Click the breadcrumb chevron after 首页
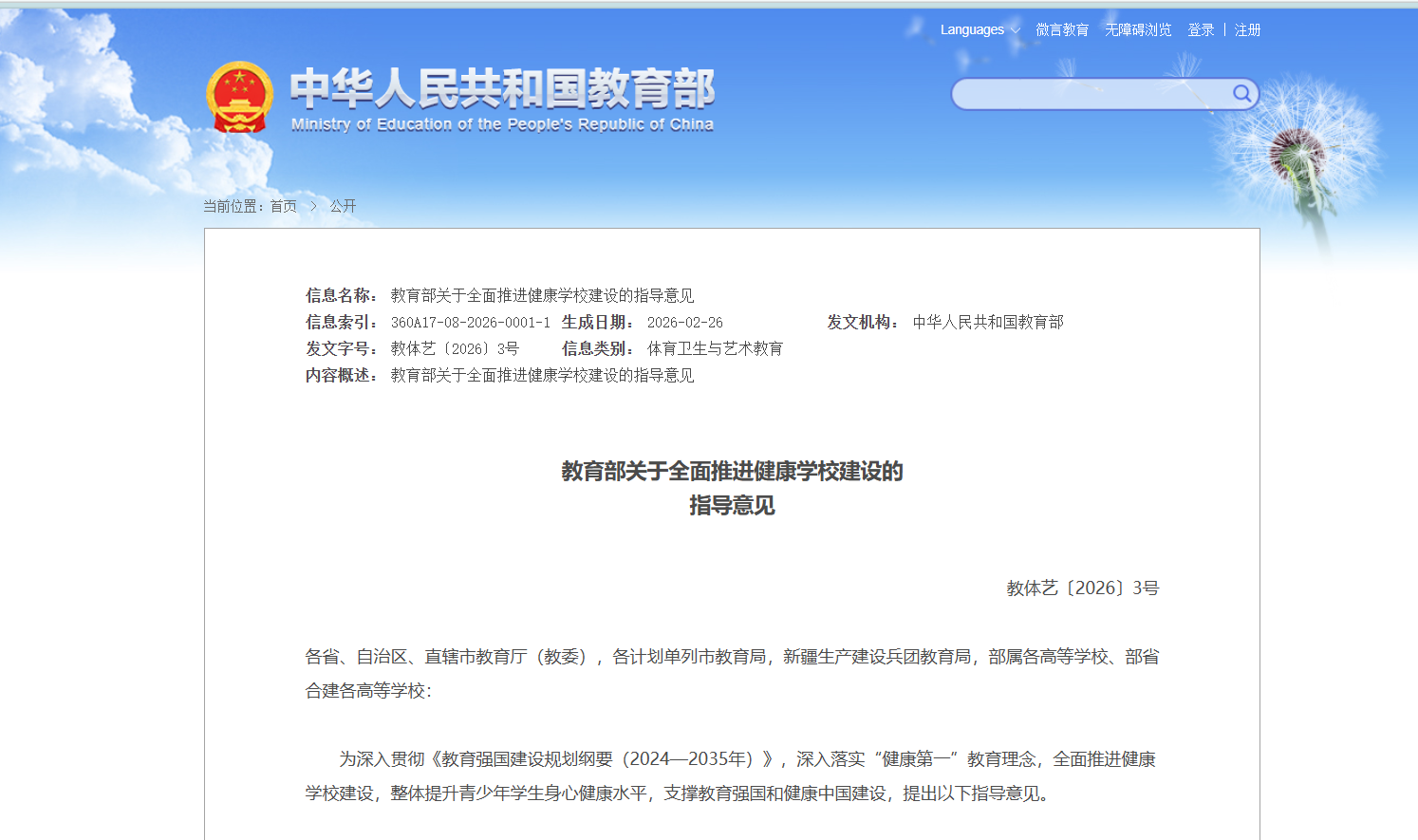 pyautogui.click(x=313, y=206)
